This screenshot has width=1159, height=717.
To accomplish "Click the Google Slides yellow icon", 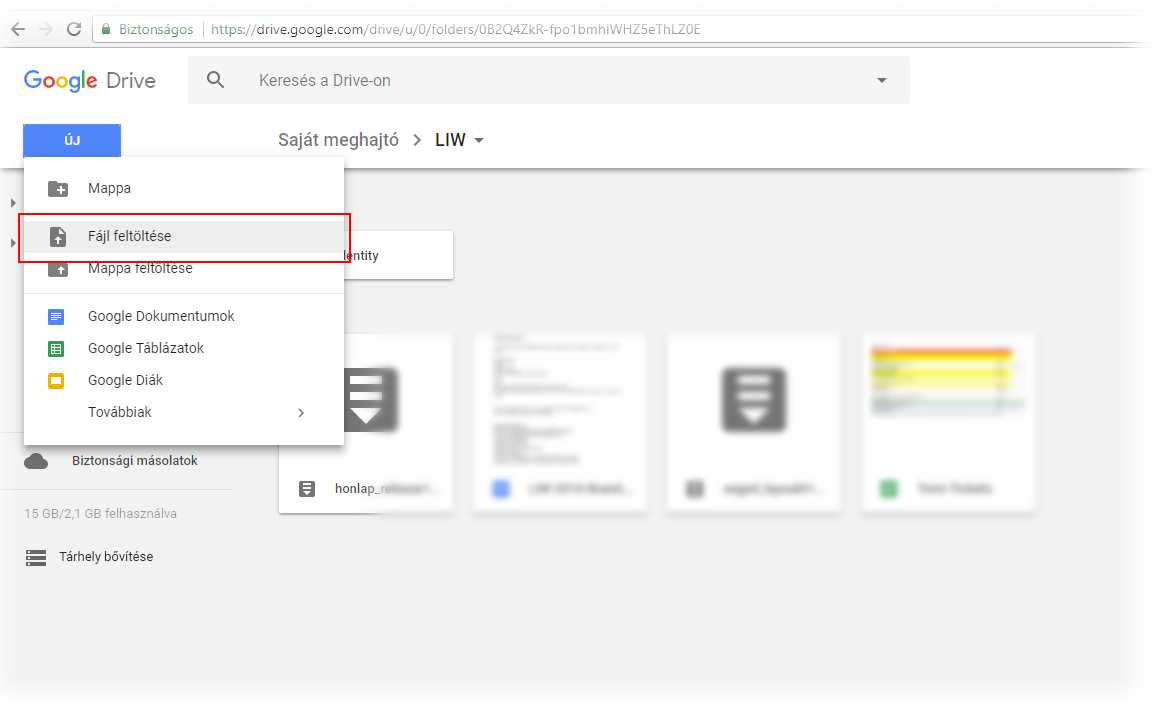I will 56,381.
